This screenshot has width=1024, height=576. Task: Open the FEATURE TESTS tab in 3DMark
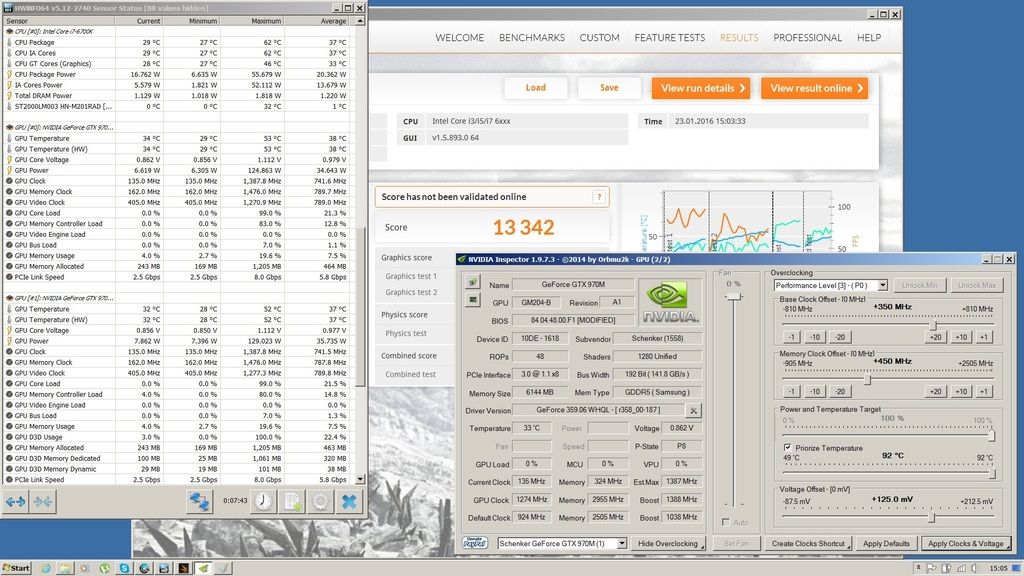[x=669, y=38]
